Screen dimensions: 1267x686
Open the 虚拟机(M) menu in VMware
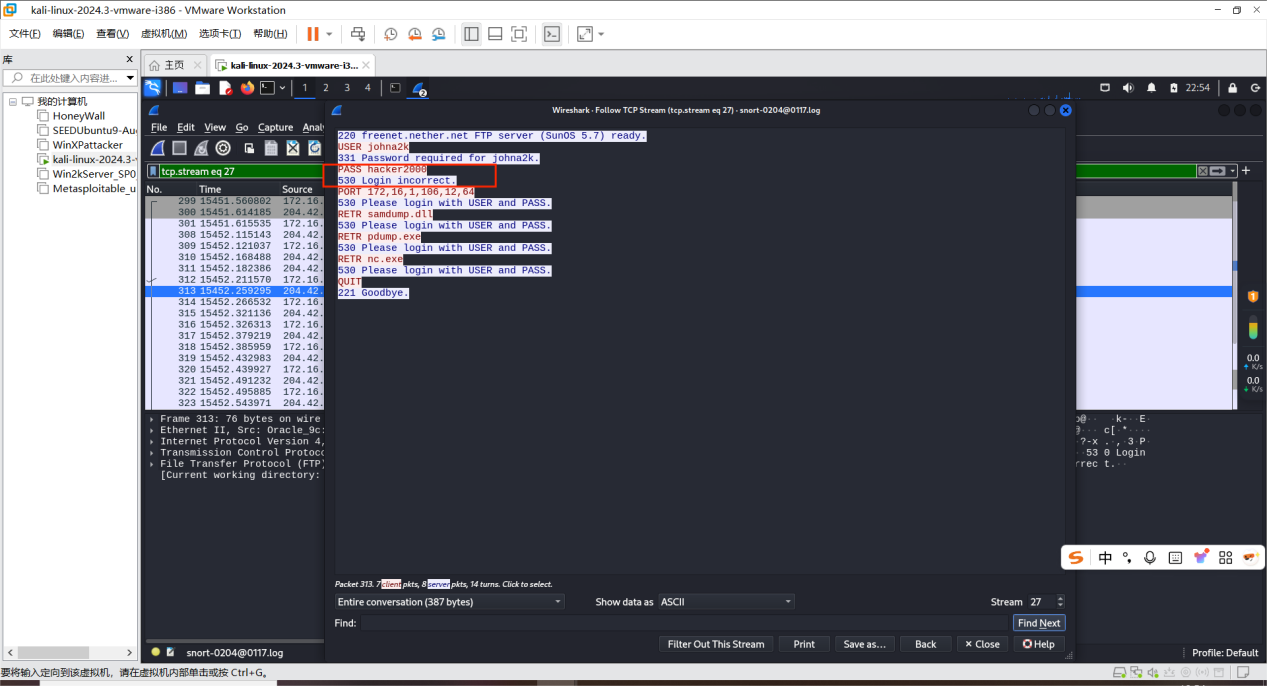(164, 34)
